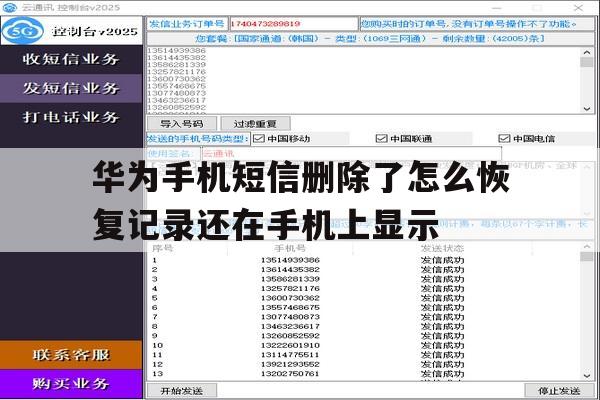This screenshot has height=400, width=600.
Task: Click number list scrollbar down arrow
Action: pyautogui.click(x=587, y=109)
